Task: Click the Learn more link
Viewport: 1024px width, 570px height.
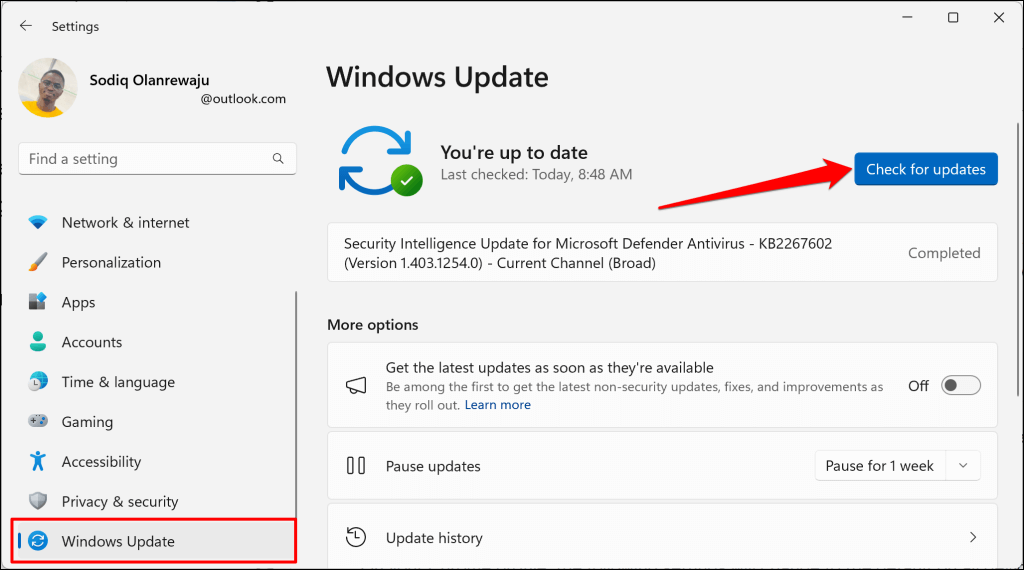Action: [x=498, y=405]
